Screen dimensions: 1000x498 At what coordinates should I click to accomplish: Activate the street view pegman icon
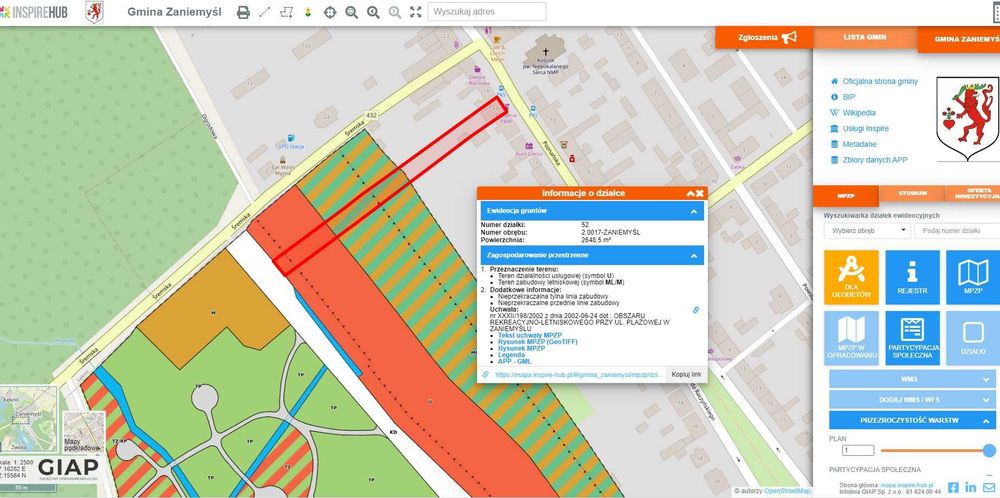pos(308,12)
